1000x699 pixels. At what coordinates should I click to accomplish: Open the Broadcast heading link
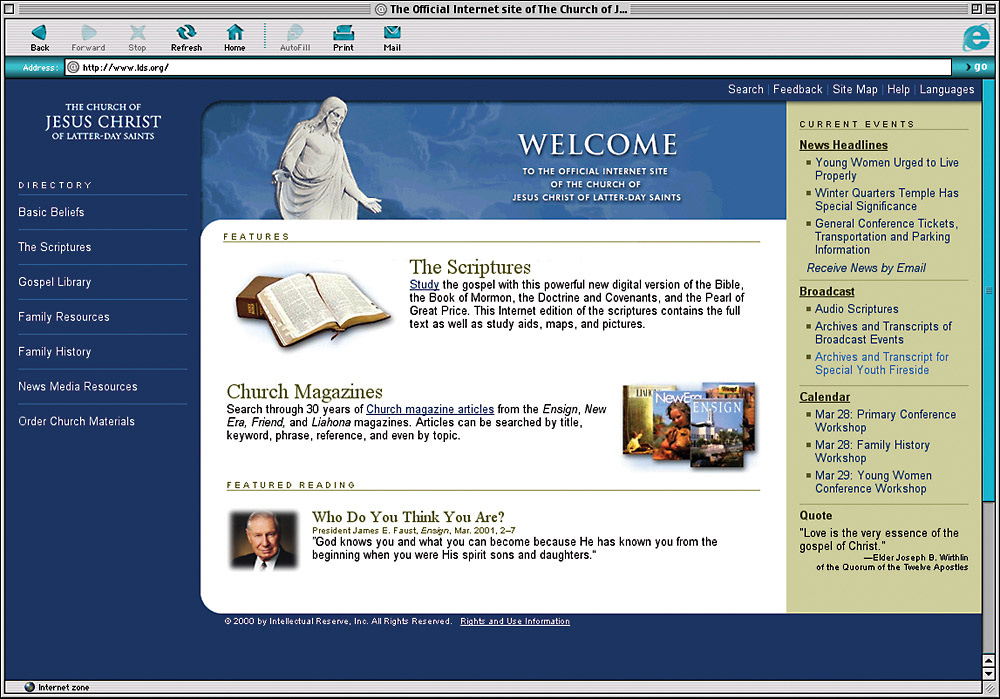(x=827, y=291)
